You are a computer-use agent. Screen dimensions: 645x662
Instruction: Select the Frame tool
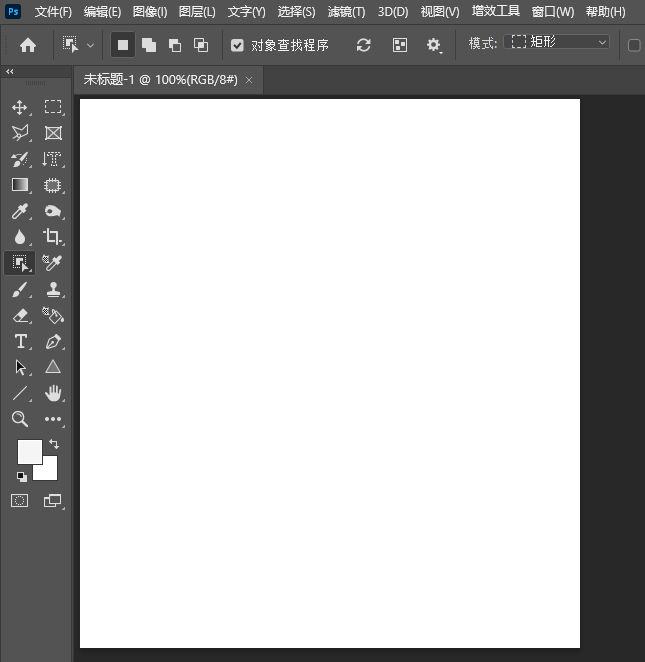[53, 133]
